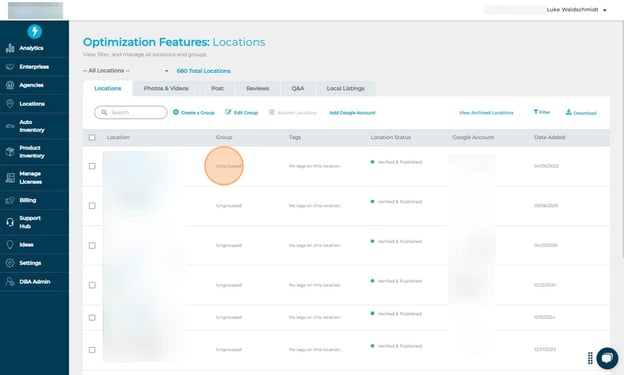Click into the location Search field
This screenshot has height=375, width=624.
131,113
